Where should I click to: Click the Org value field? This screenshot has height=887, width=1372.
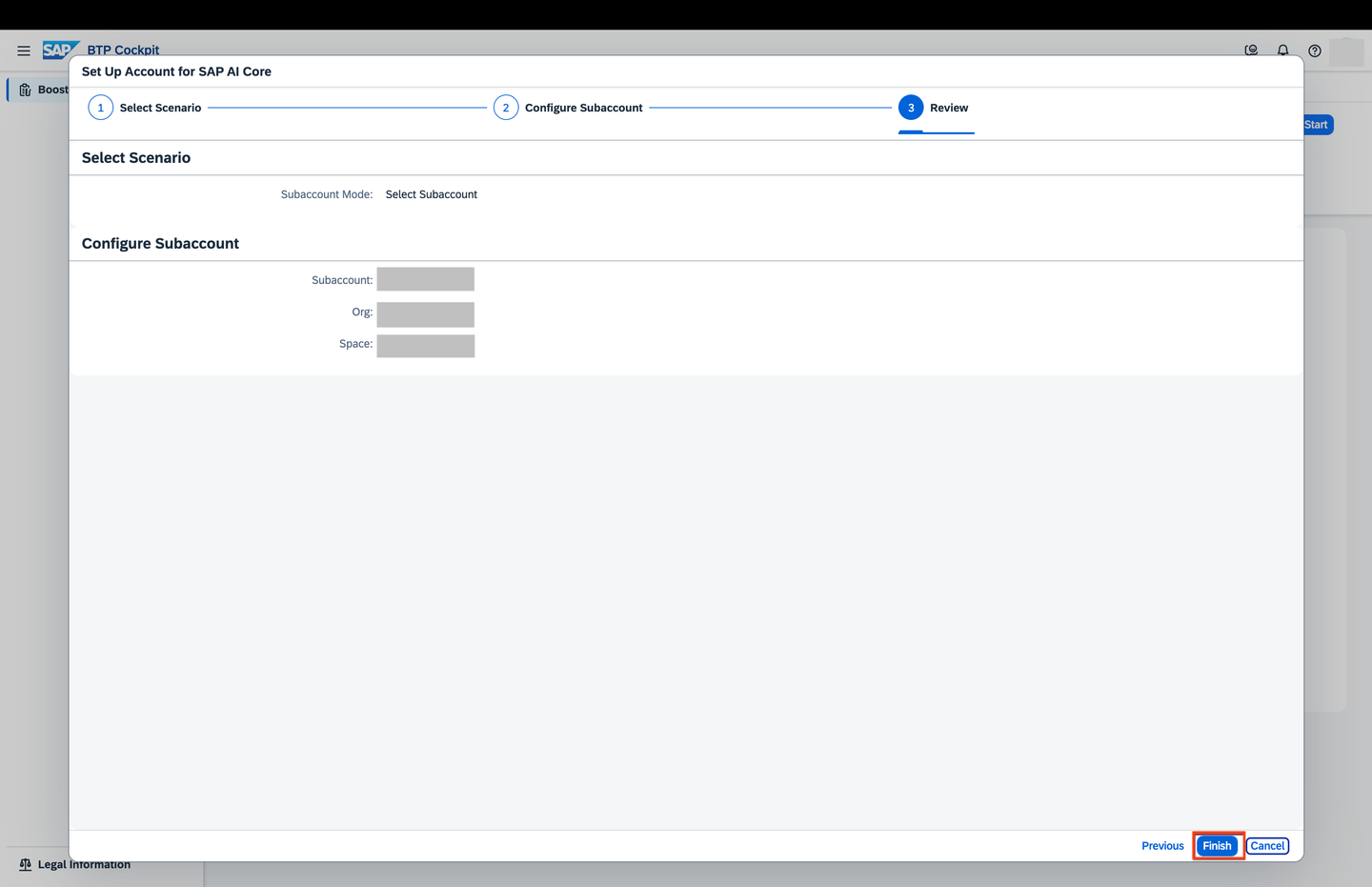coord(425,314)
